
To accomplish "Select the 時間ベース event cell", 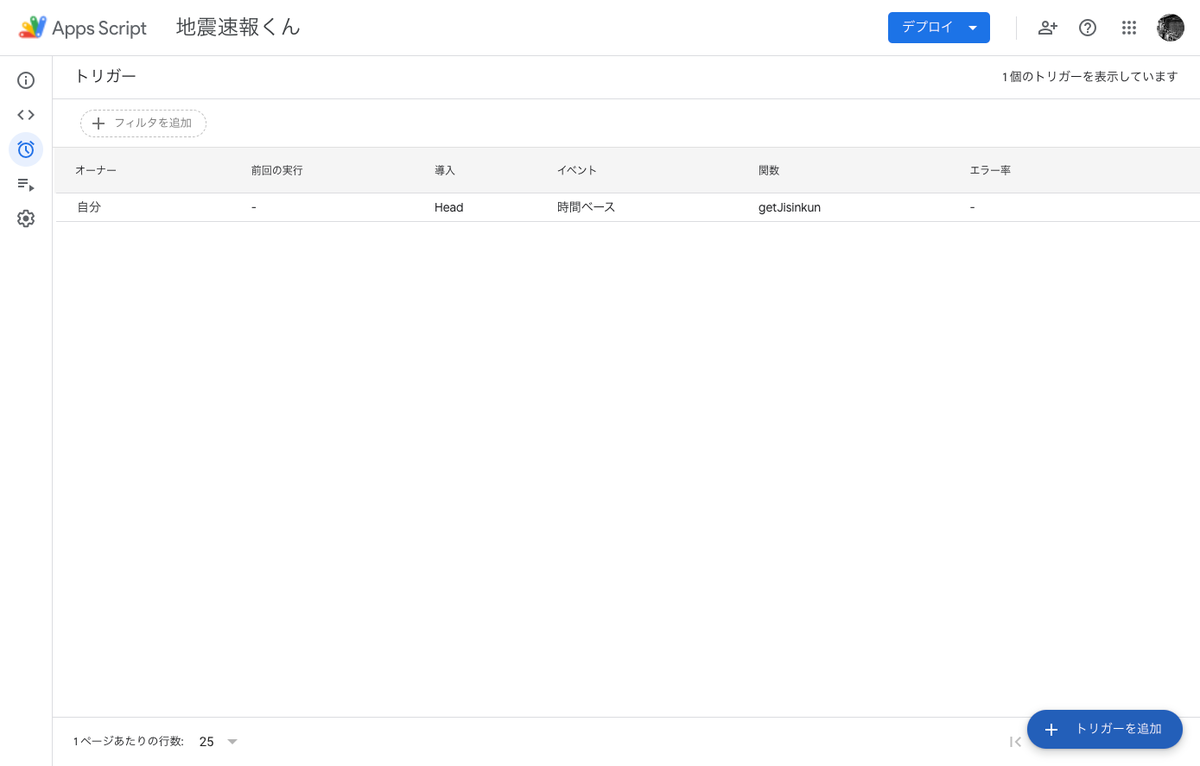I will point(586,207).
